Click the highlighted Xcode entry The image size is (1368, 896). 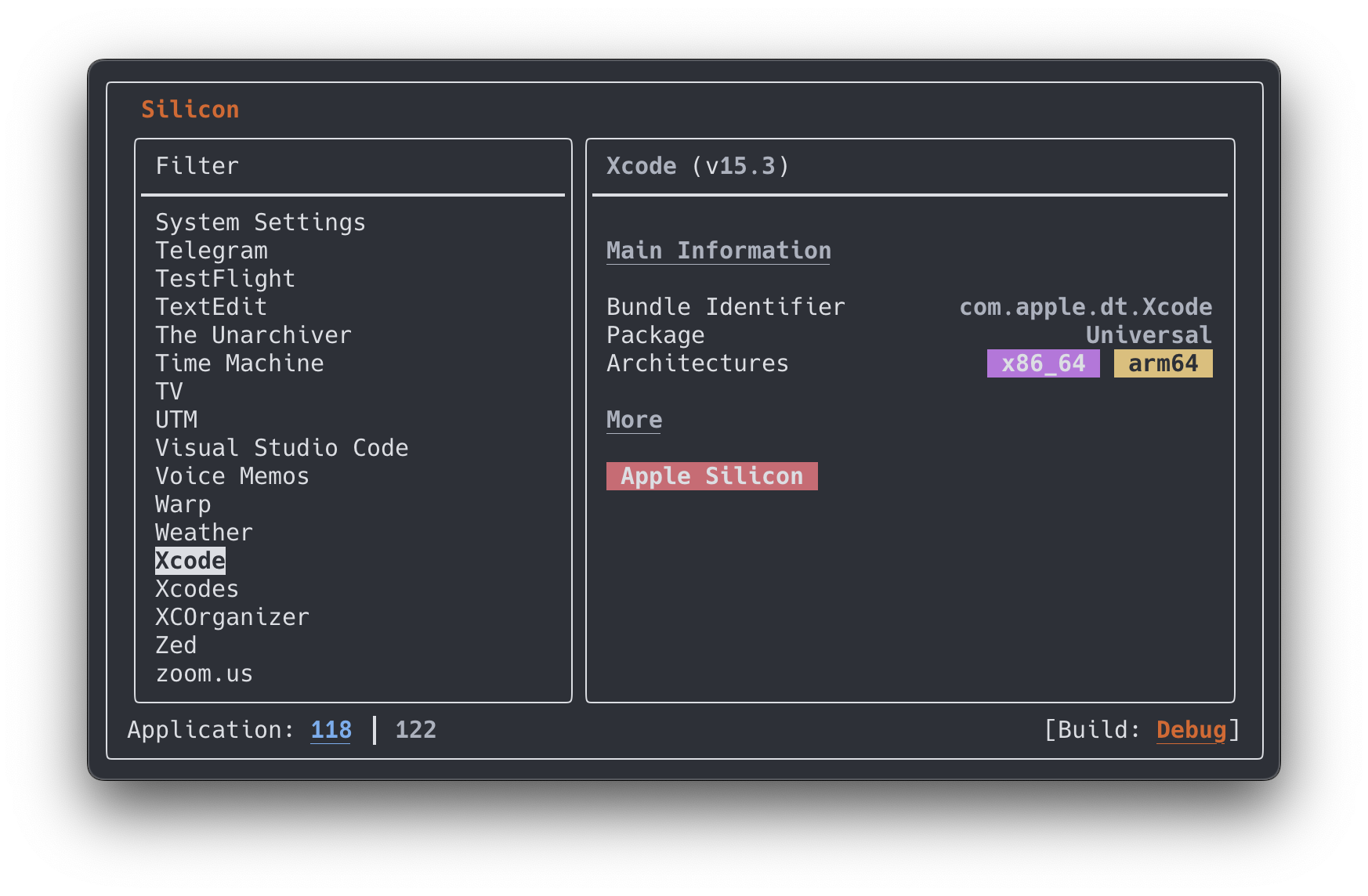190,561
